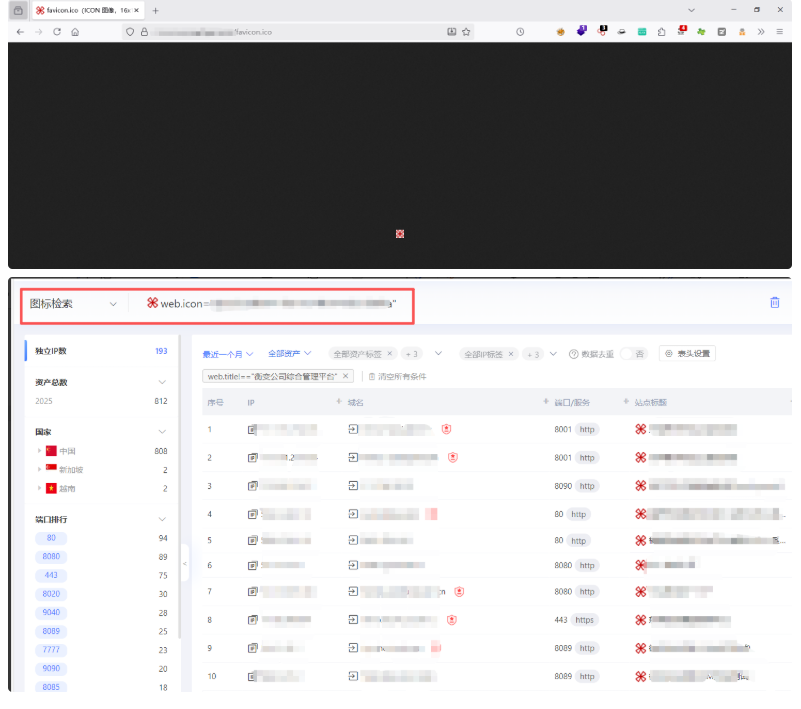
Task: Open the browser hamburger menu
Action: click(x=778, y=31)
